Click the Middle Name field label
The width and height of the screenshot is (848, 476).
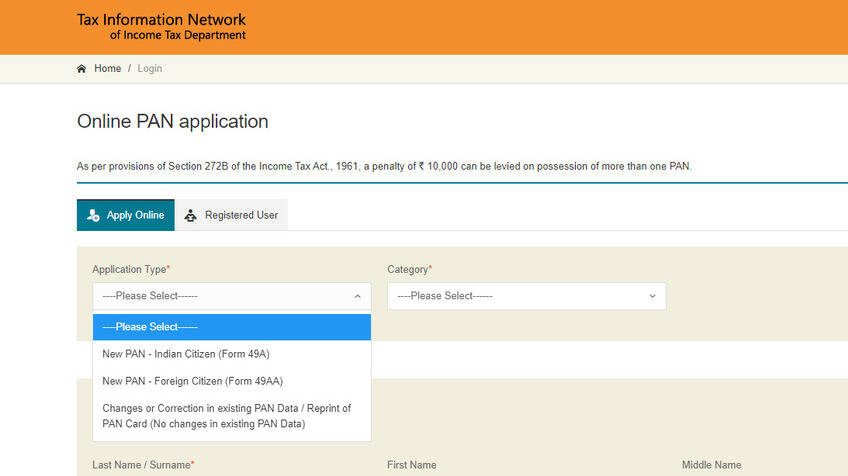tap(711, 465)
